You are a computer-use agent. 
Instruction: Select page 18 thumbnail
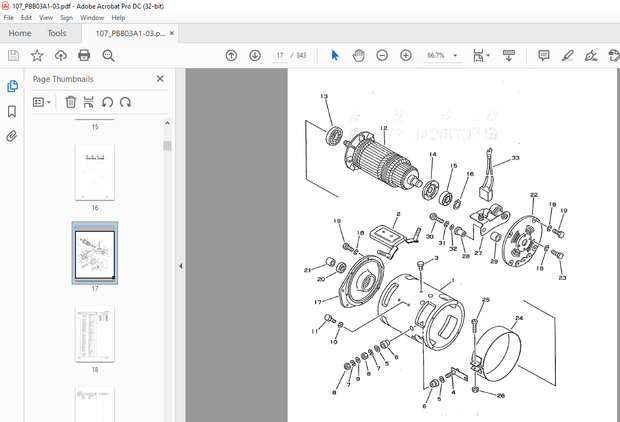pos(95,334)
